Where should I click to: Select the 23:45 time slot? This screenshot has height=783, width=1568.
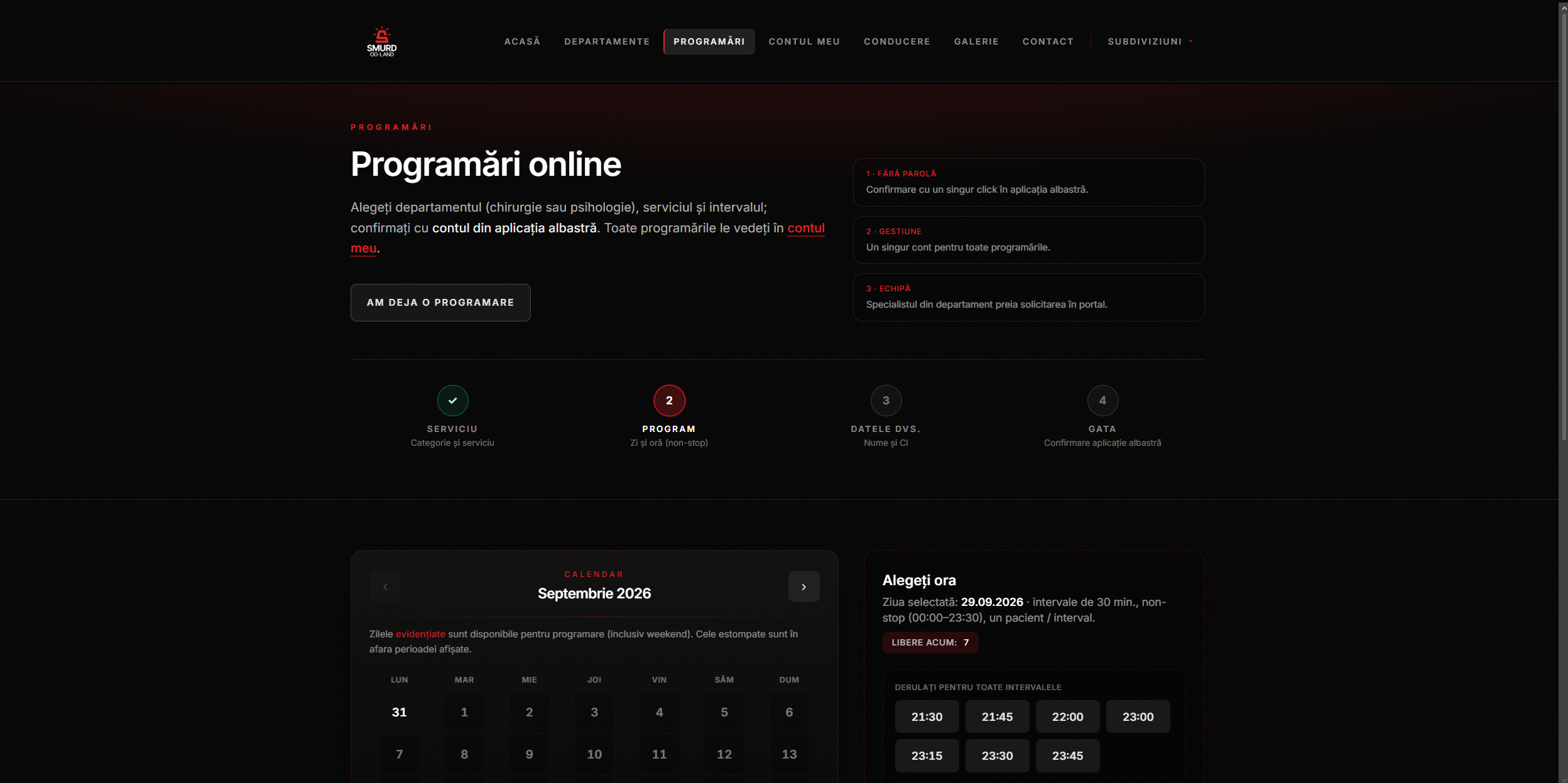[1067, 755]
